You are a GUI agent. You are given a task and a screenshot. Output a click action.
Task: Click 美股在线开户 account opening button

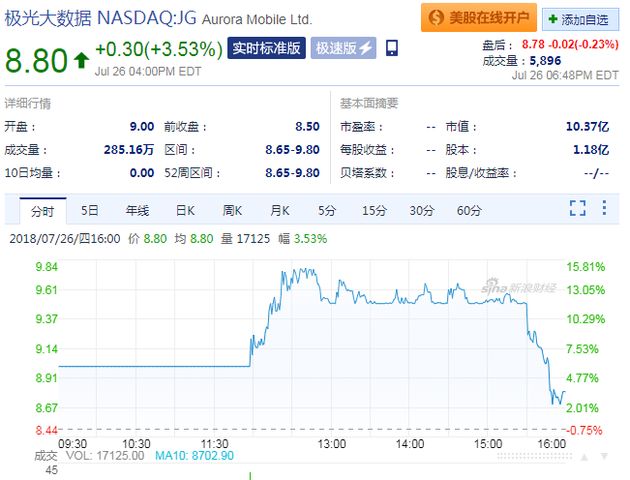point(476,17)
